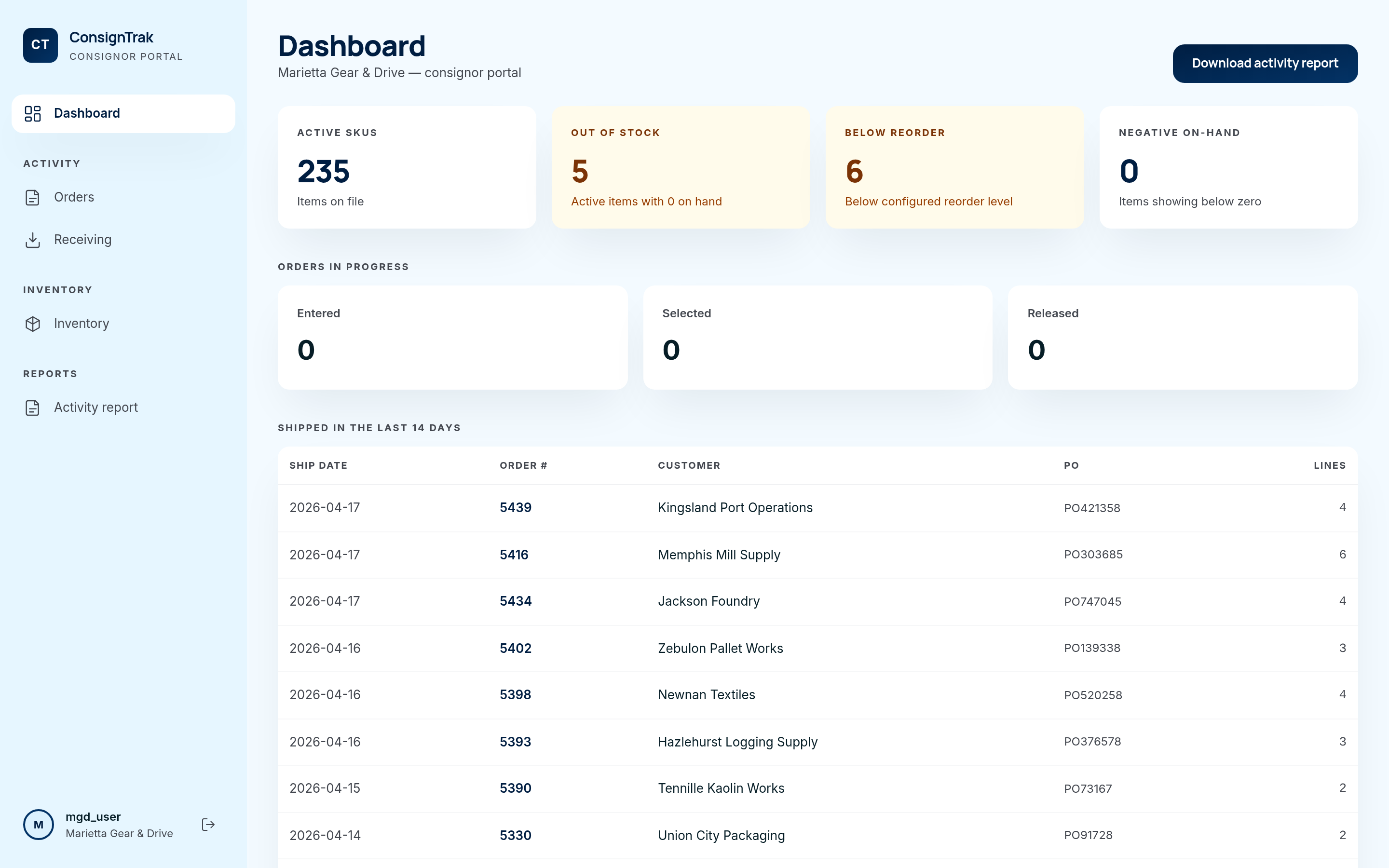Select the Below Reorder summary card
The height and width of the screenshot is (868, 1389).
pos(954,167)
